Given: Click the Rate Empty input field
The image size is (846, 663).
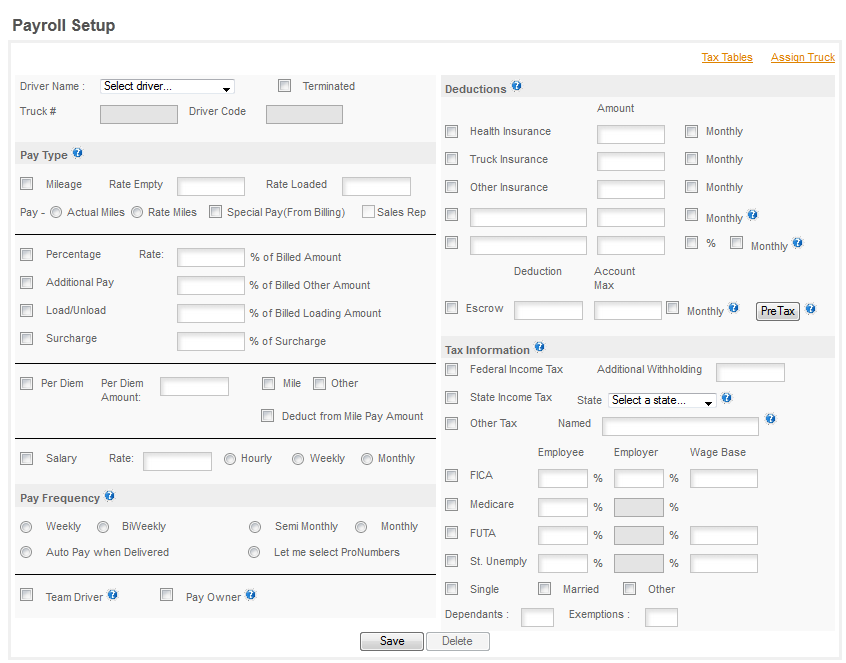Looking at the screenshot, I should (211, 187).
